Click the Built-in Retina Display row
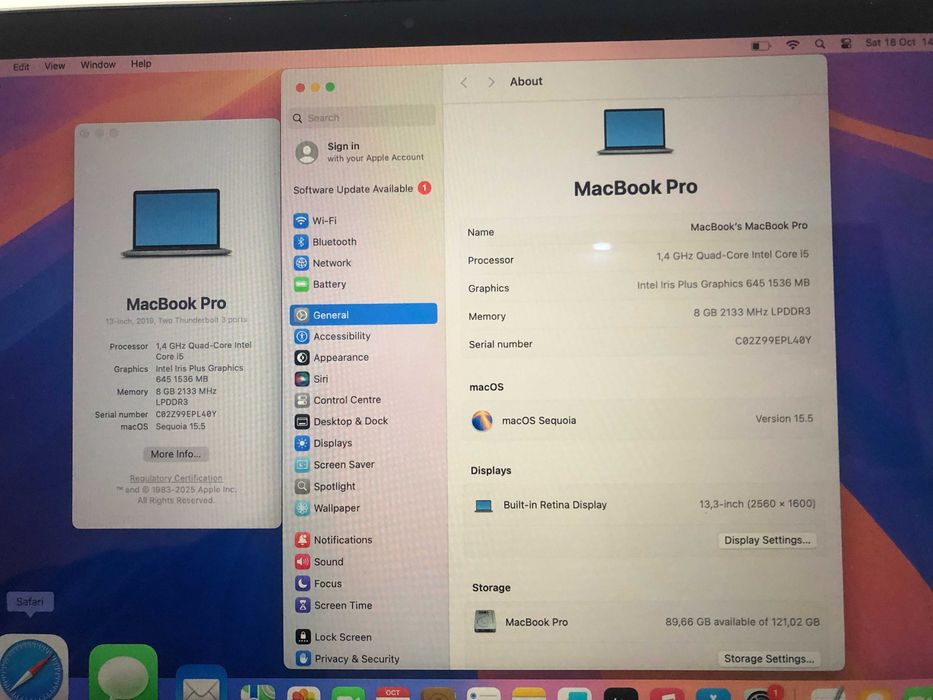Viewport: 933px width, 700px height. (644, 505)
